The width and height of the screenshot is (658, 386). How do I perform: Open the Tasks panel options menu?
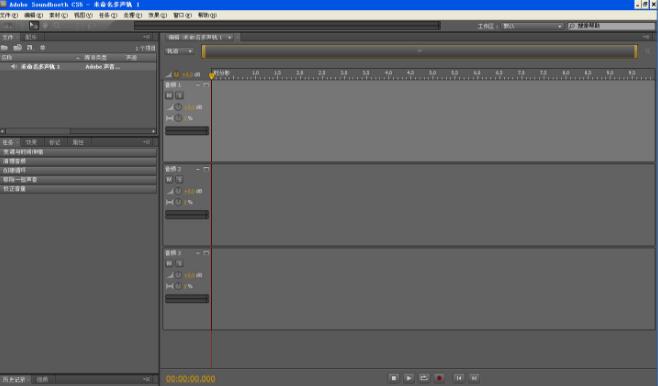[146, 142]
